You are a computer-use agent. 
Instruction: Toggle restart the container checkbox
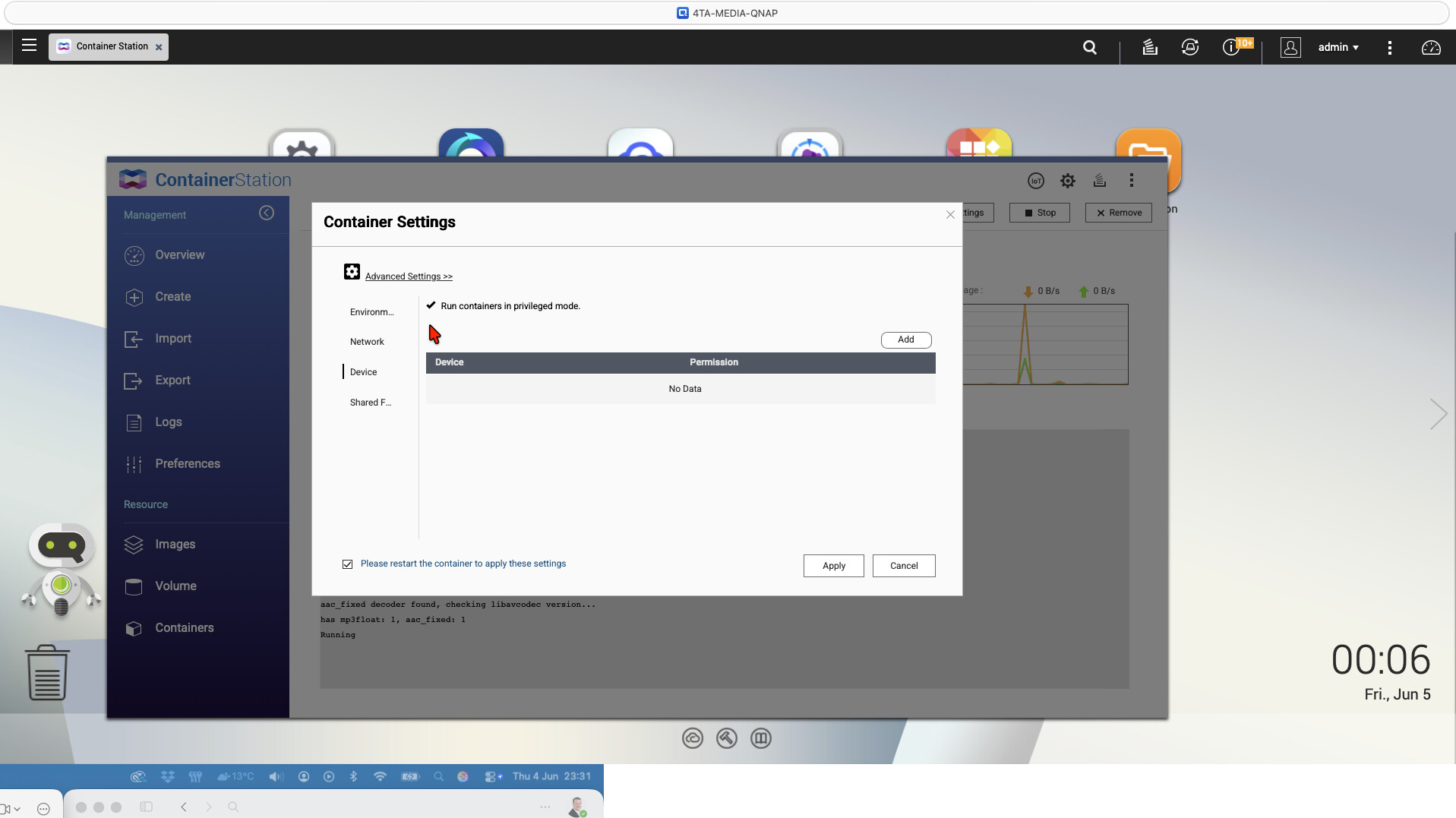[348, 564]
